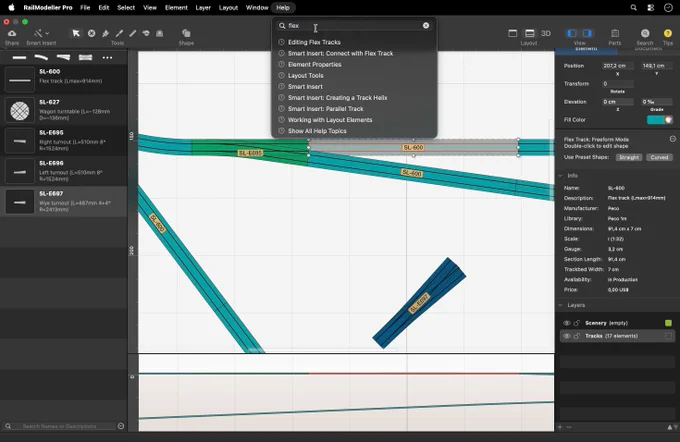680x442 pixels.
Task: Select the straight line tool
Action: (133, 33)
